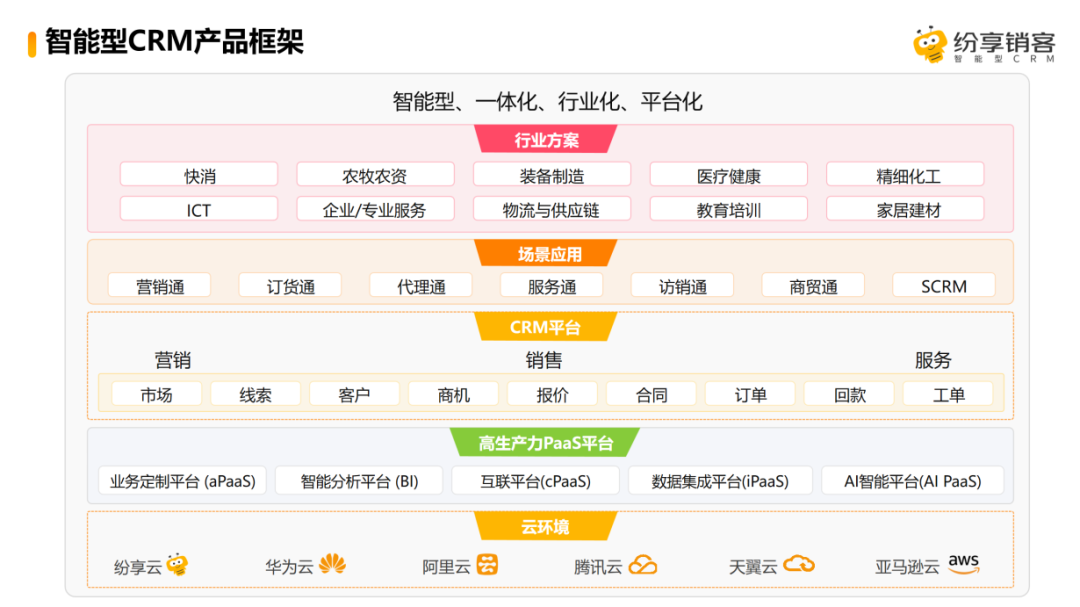
Task: Select the 报价 module box
Action: [552, 394]
